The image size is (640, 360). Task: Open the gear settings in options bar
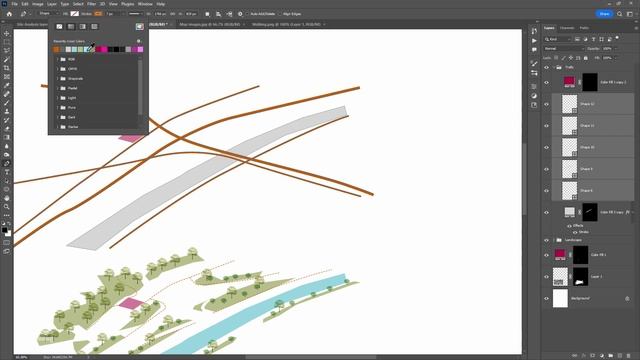click(240, 14)
